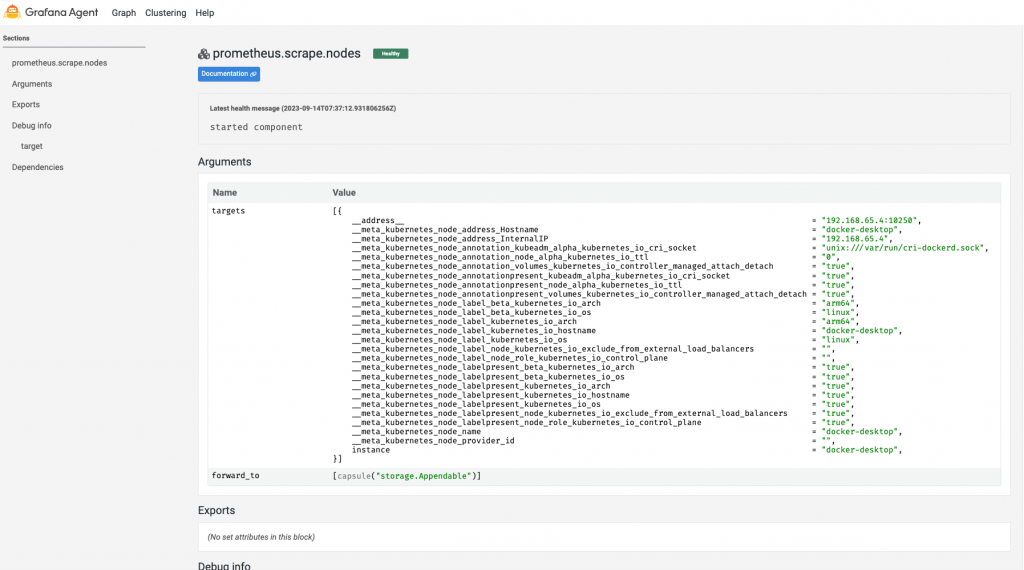Jump to the Exports sidebar section

click(25, 104)
